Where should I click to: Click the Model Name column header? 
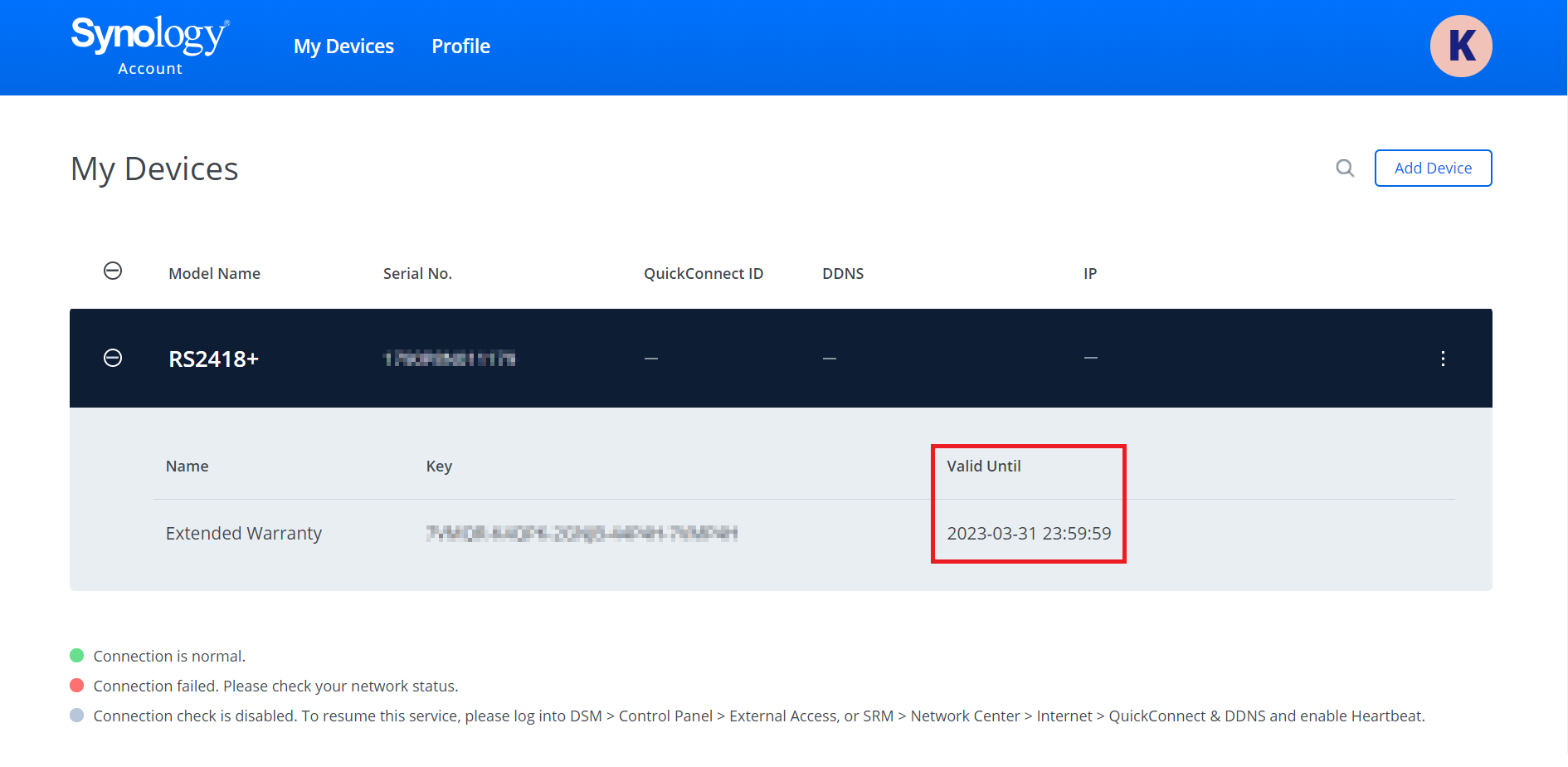(214, 274)
